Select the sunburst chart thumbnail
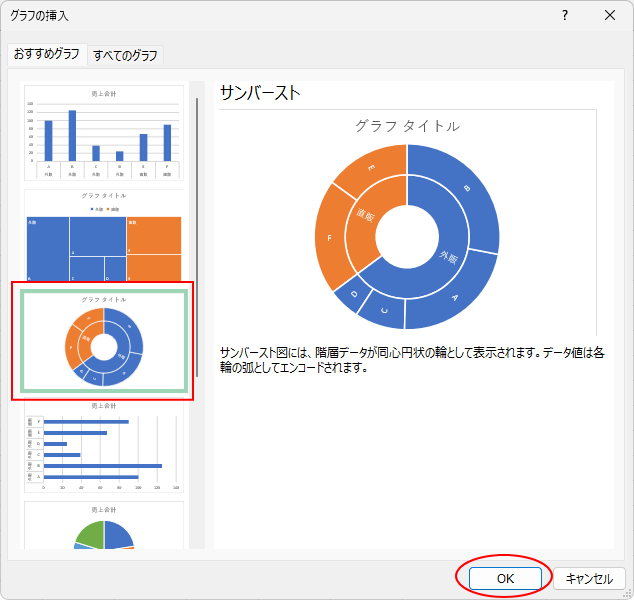This screenshot has width=634, height=600. click(104, 340)
